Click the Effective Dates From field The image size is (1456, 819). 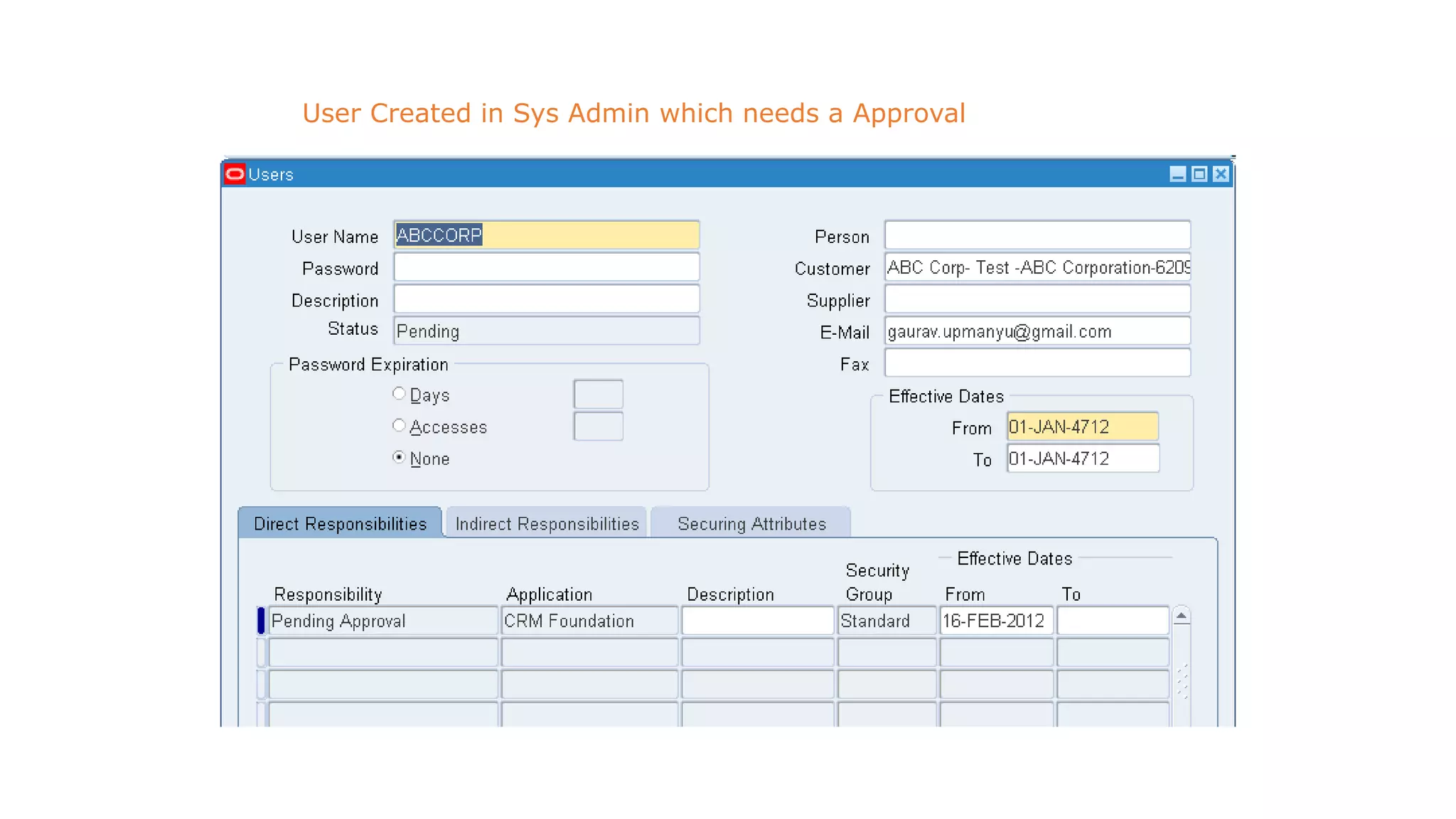[x=1083, y=427]
